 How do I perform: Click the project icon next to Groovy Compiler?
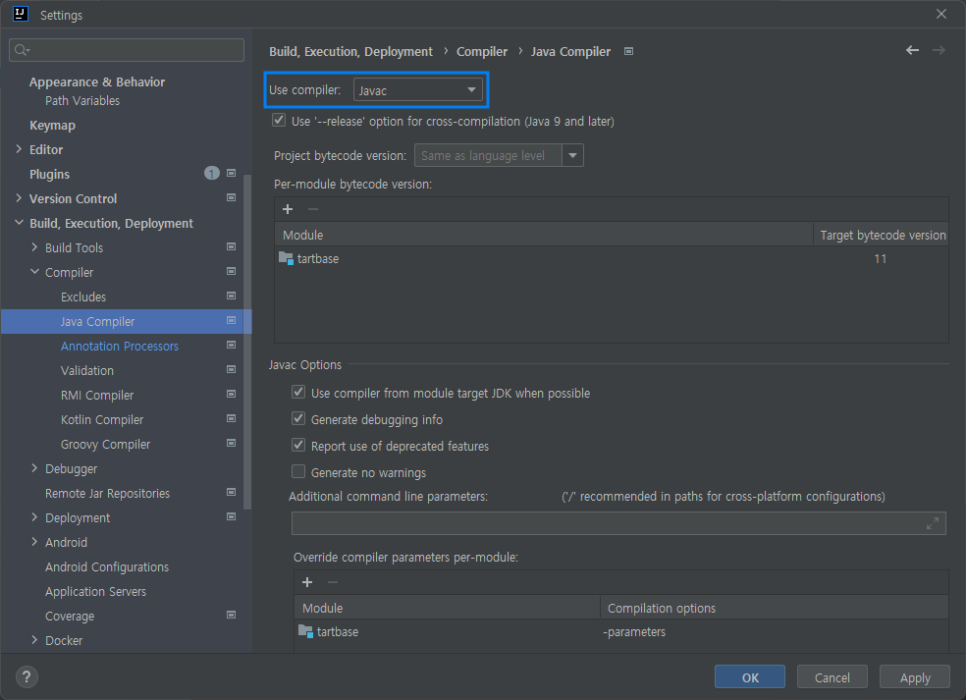tap(232, 444)
